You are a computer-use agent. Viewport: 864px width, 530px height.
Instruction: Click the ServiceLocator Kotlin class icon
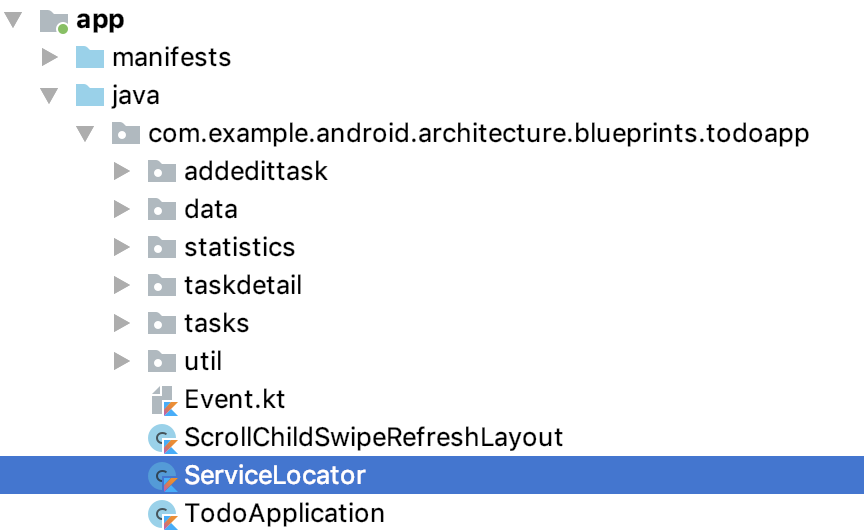click(x=162, y=476)
